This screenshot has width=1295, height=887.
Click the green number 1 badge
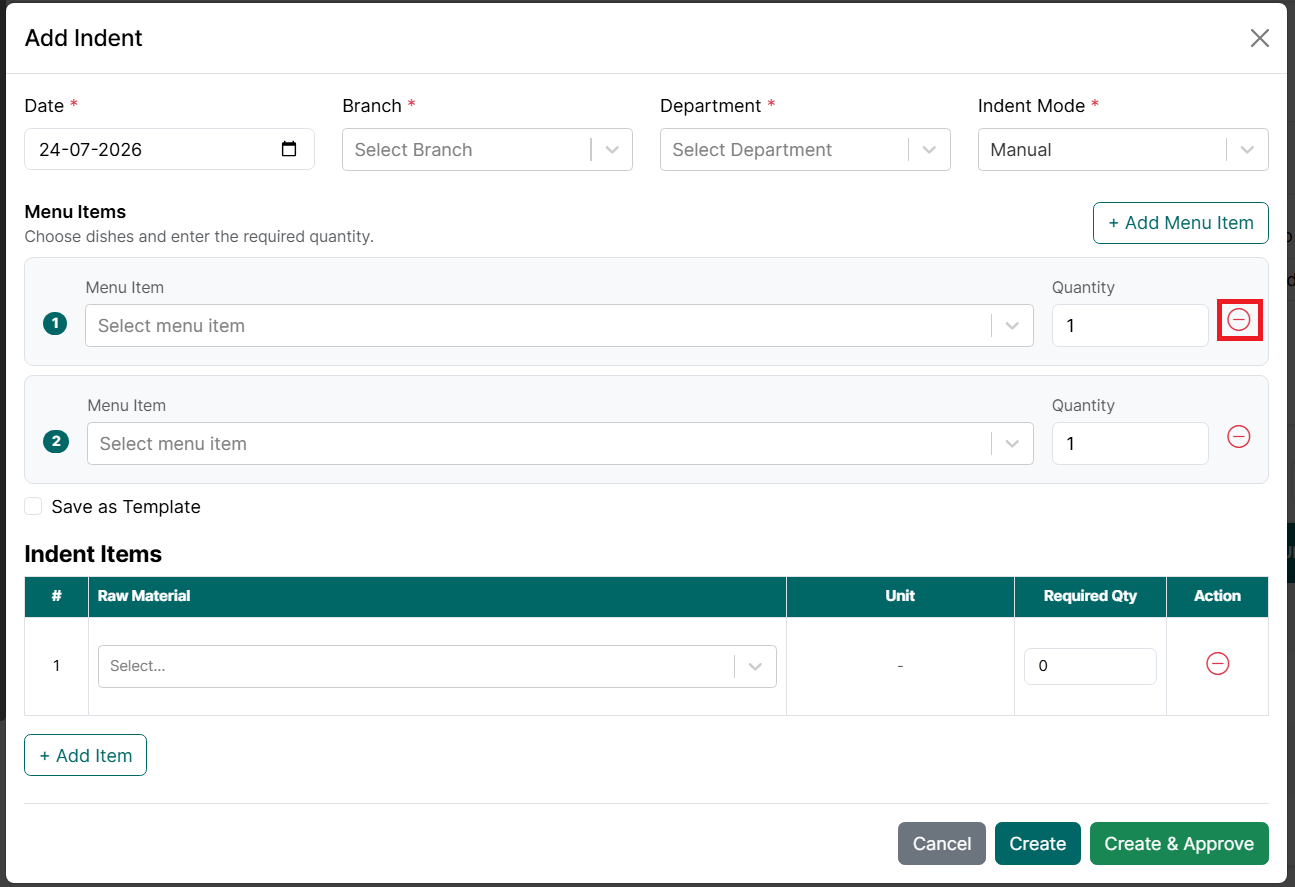[55, 324]
